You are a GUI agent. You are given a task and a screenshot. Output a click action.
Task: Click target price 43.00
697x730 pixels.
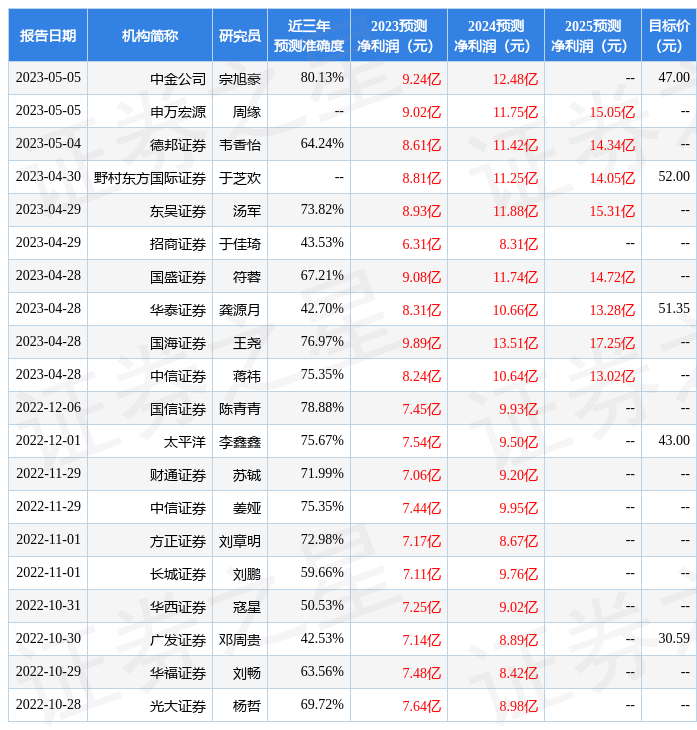coord(674,440)
